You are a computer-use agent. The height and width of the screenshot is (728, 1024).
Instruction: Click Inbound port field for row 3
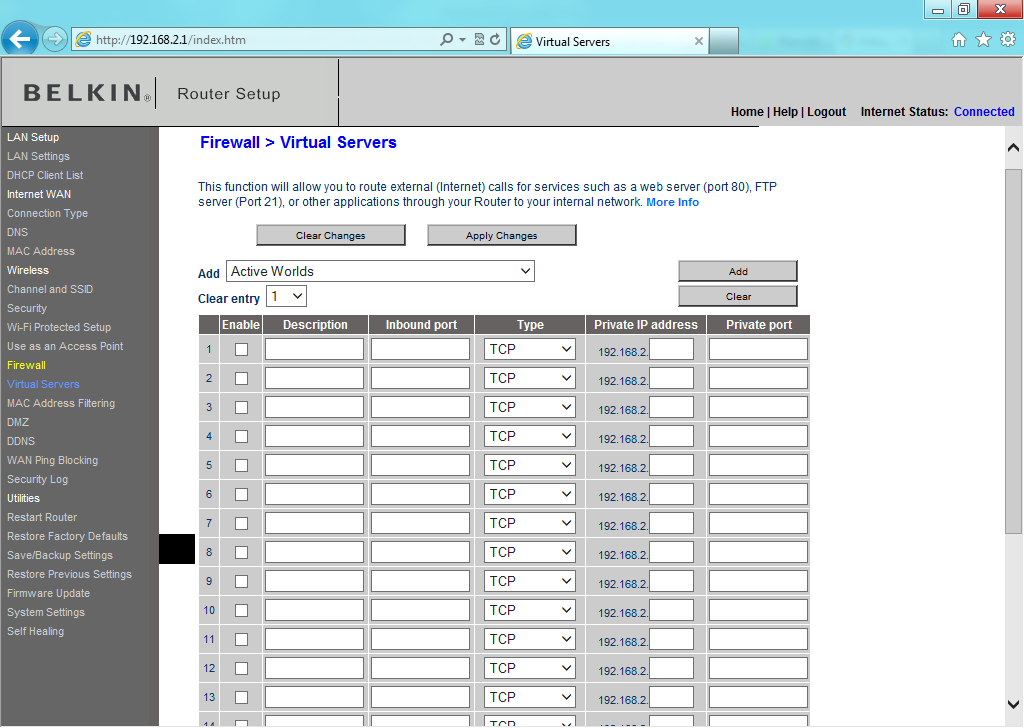[421, 407]
